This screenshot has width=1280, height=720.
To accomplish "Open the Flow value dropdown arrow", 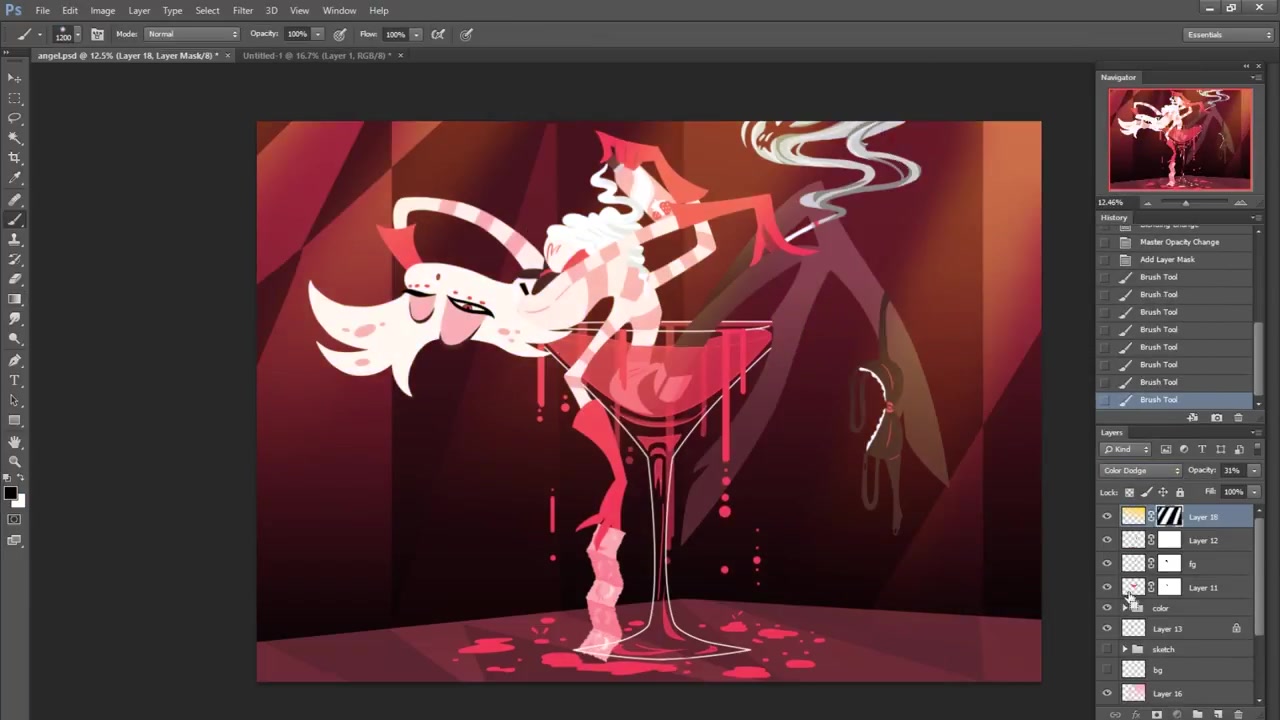I will tap(416, 34).
